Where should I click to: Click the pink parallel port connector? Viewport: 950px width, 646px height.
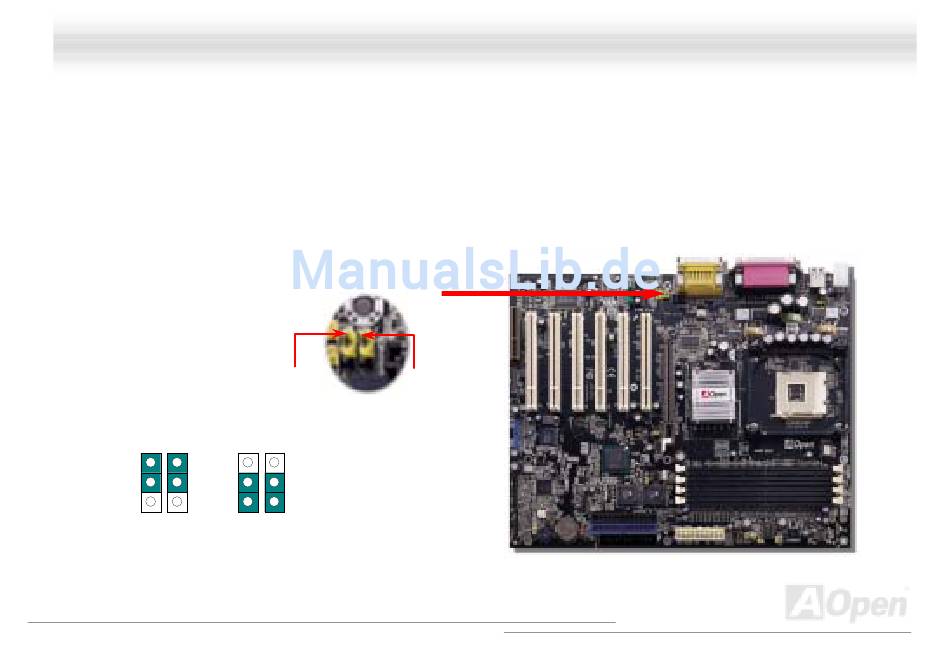[765, 274]
